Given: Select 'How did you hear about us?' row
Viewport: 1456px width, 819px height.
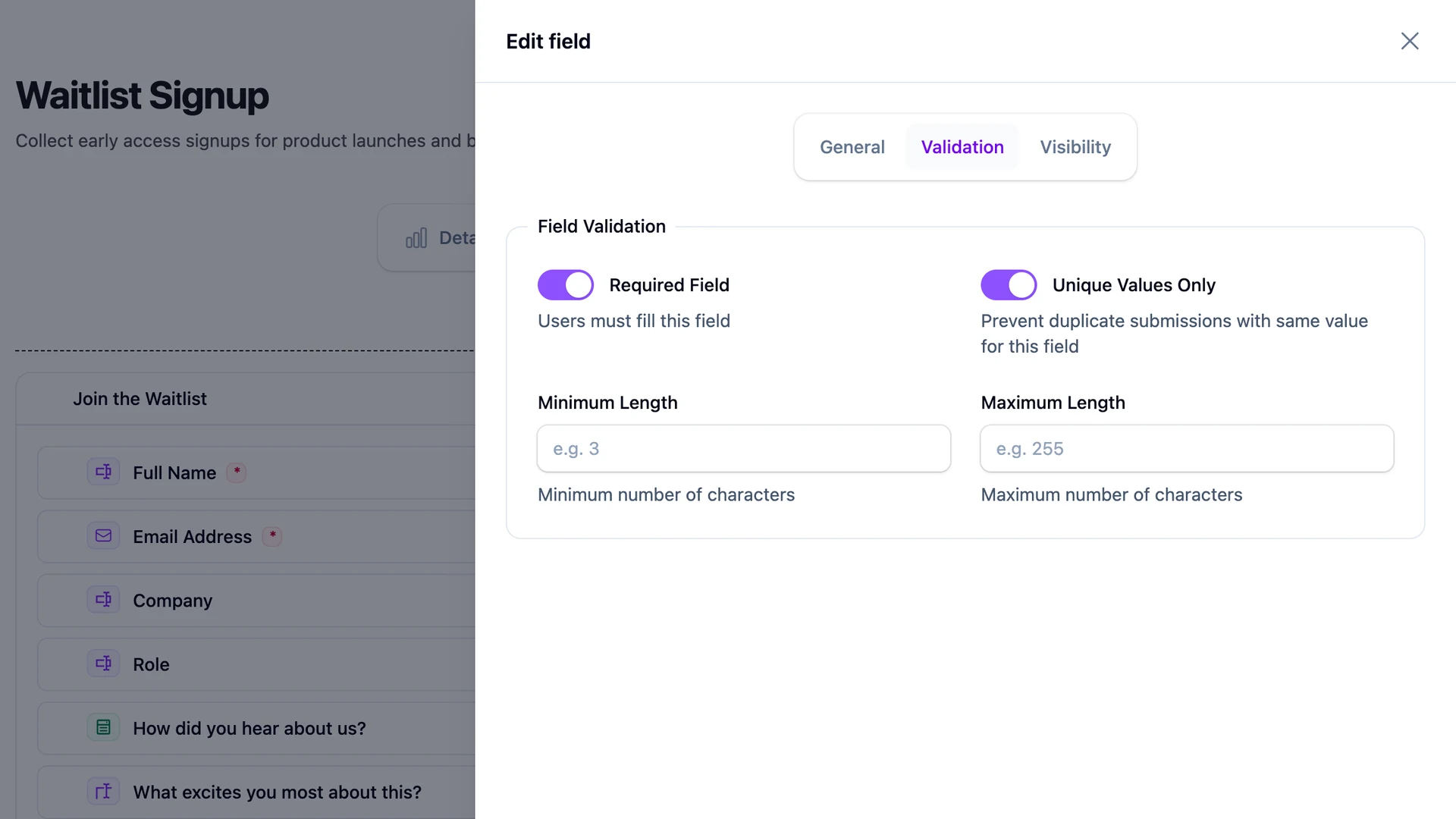Looking at the screenshot, I should click(x=256, y=728).
